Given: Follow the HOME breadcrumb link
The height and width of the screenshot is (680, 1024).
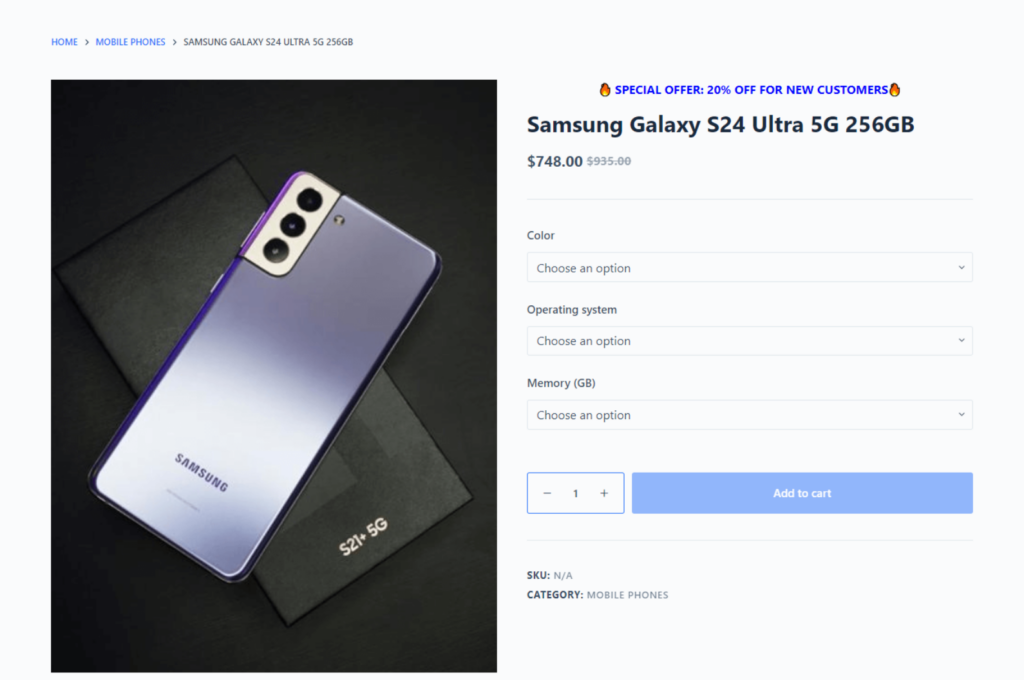Looking at the screenshot, I should click(64, 42).
